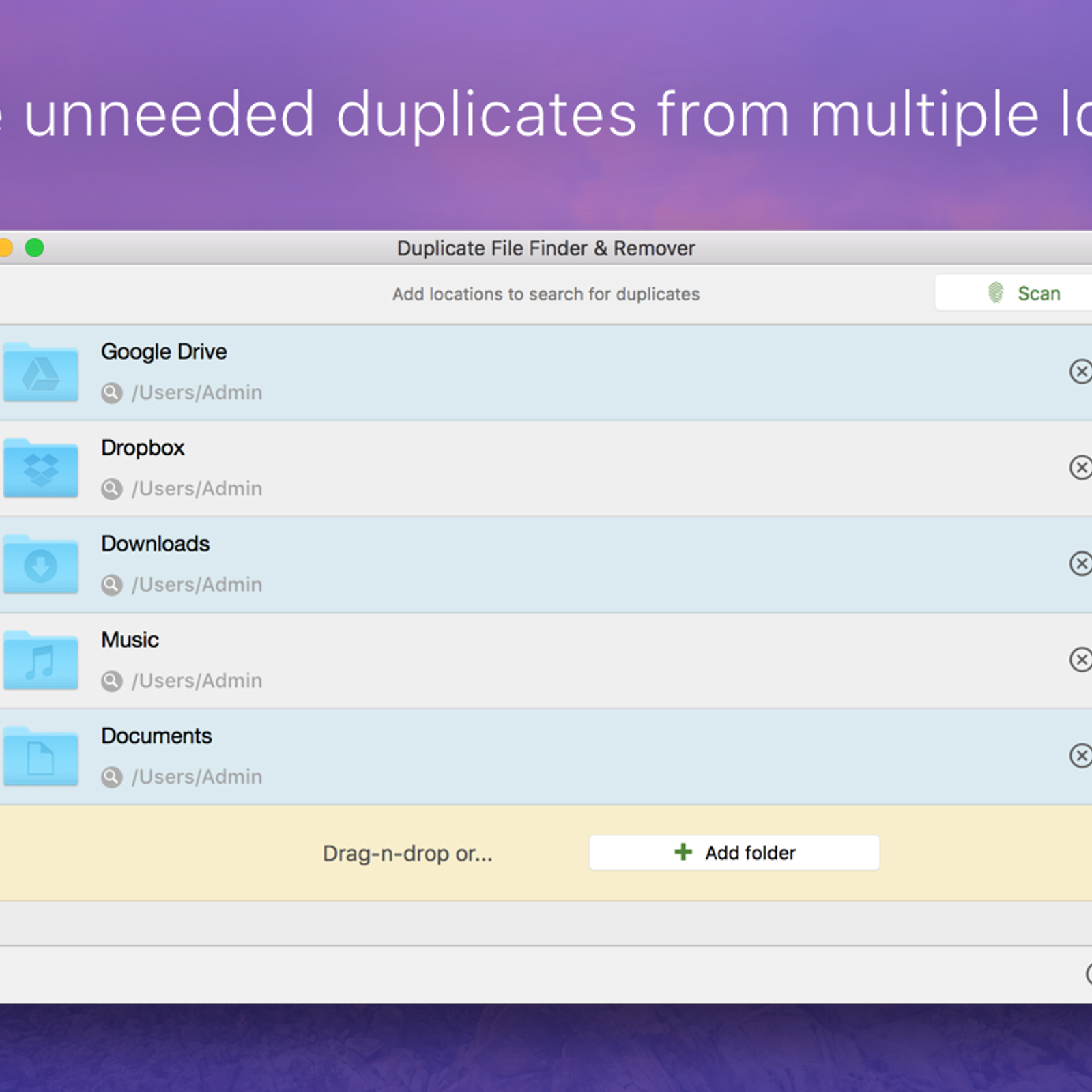Click the Dropbox folder icon
The width and height of the screenshot is (1092, 1092).
40,468
